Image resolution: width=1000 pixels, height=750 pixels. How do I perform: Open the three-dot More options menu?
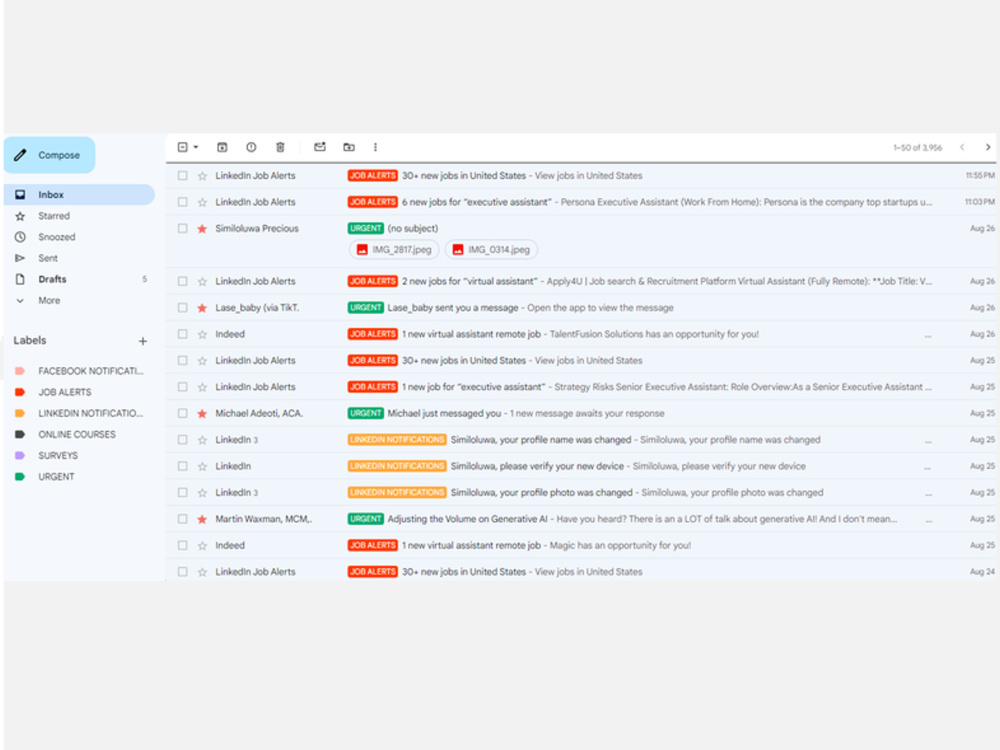coord(375,147)
